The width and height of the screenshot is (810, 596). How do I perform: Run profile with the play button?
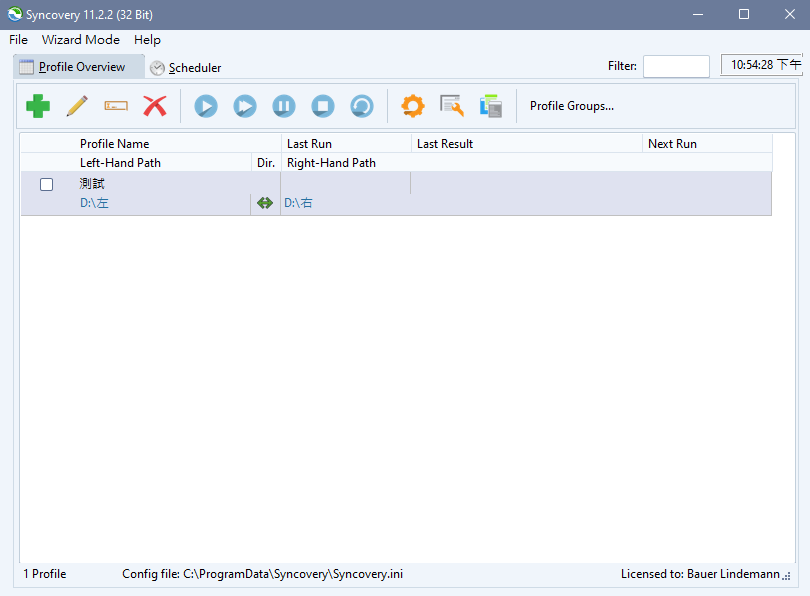(206, 106)
